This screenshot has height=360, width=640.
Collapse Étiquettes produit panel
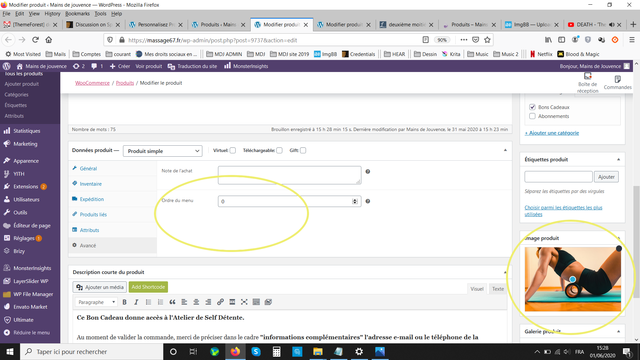618,160
